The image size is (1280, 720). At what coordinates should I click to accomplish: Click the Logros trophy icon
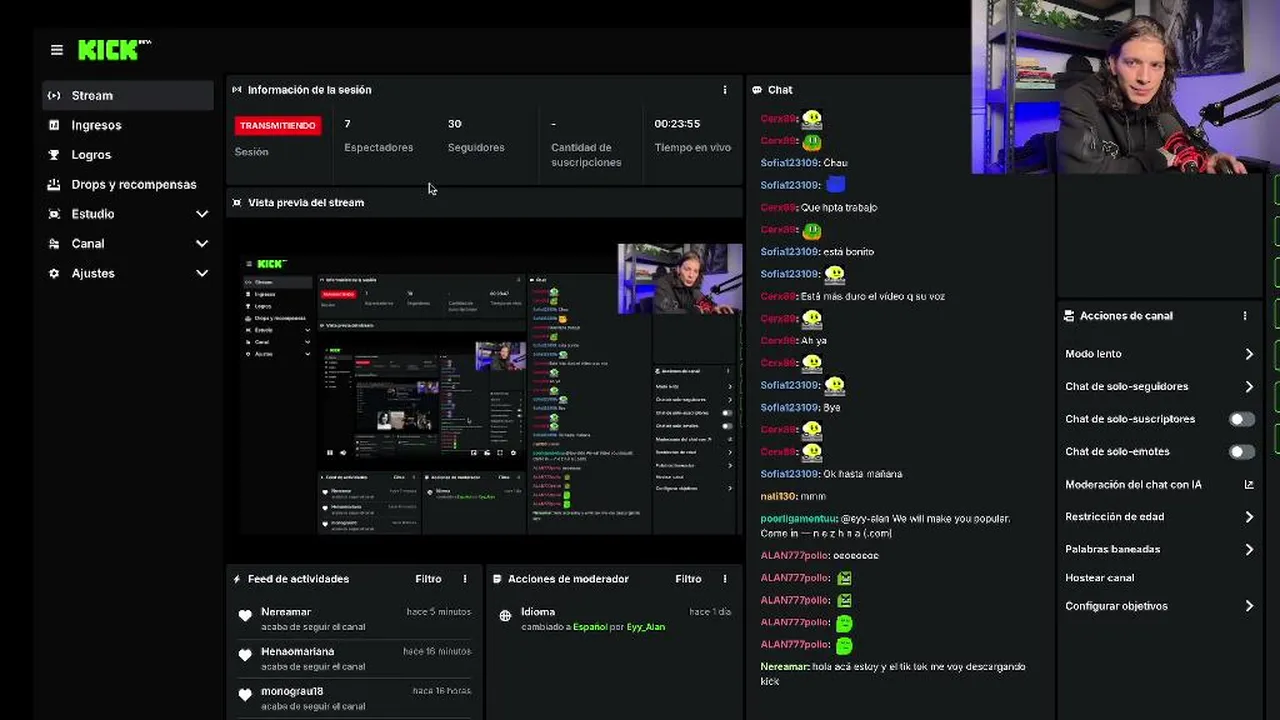54,155
